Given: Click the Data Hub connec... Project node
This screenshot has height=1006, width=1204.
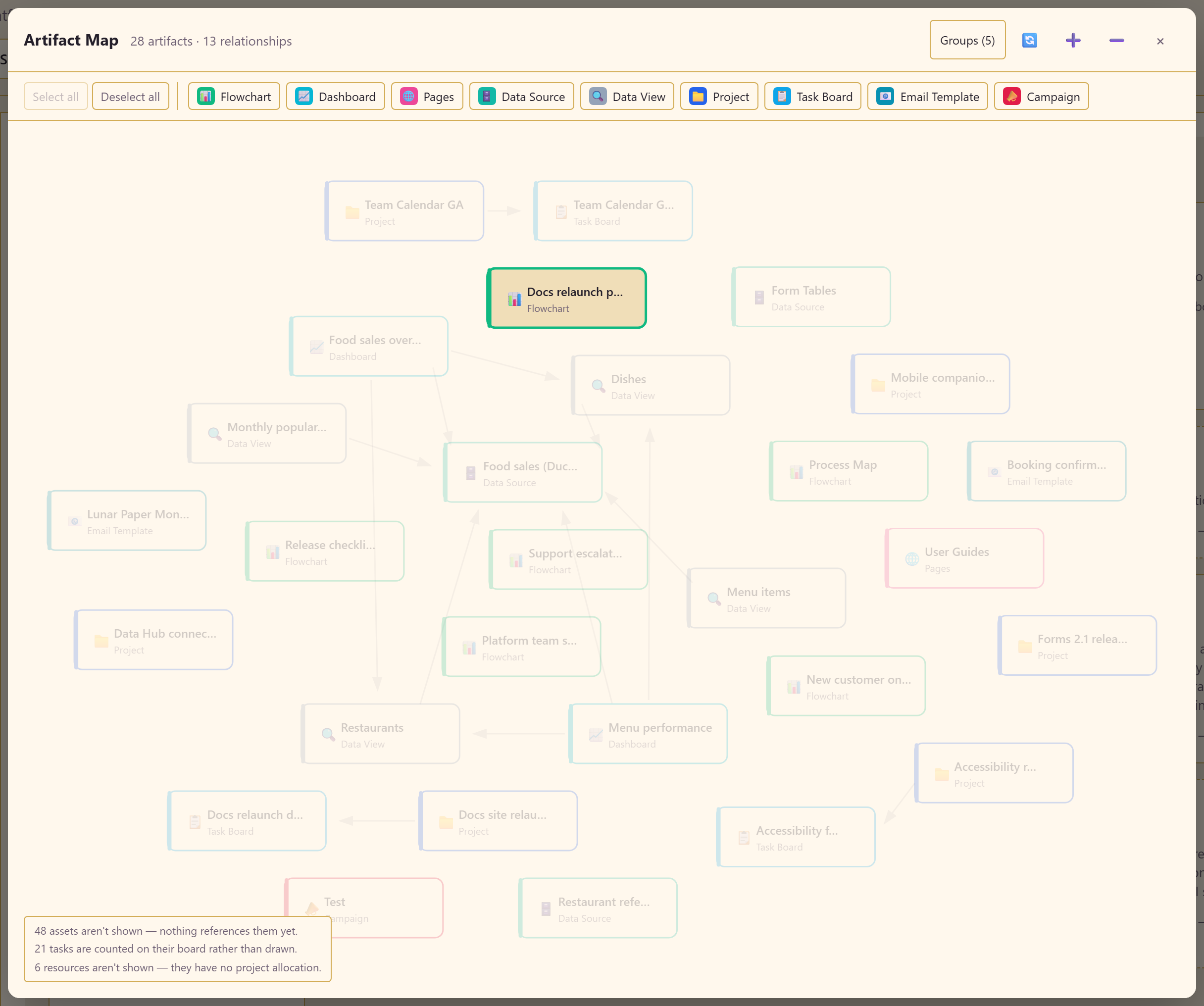Looking at the screenshot, I should (153, 640).
